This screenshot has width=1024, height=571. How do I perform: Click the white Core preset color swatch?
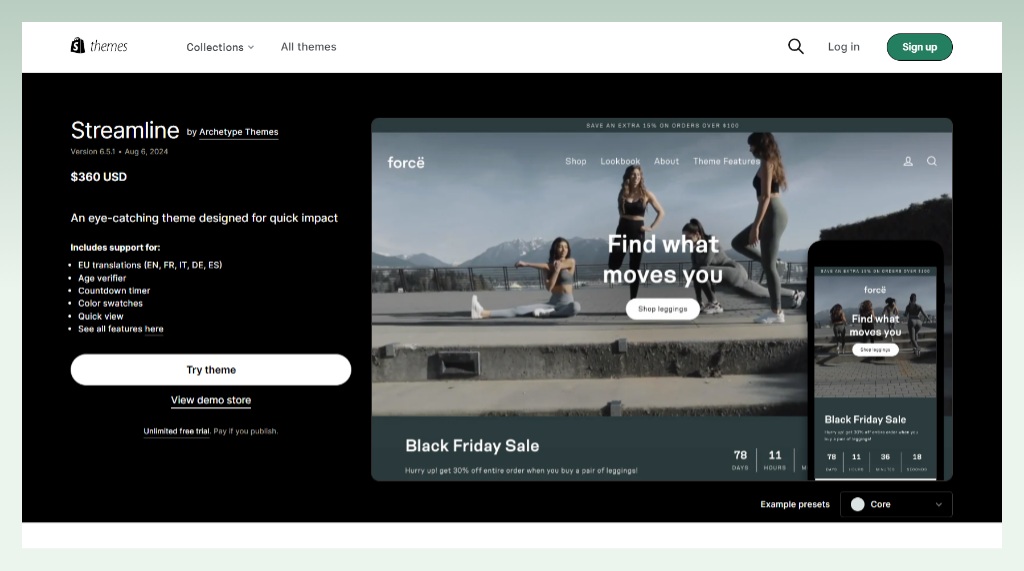(x=857, y=504)
